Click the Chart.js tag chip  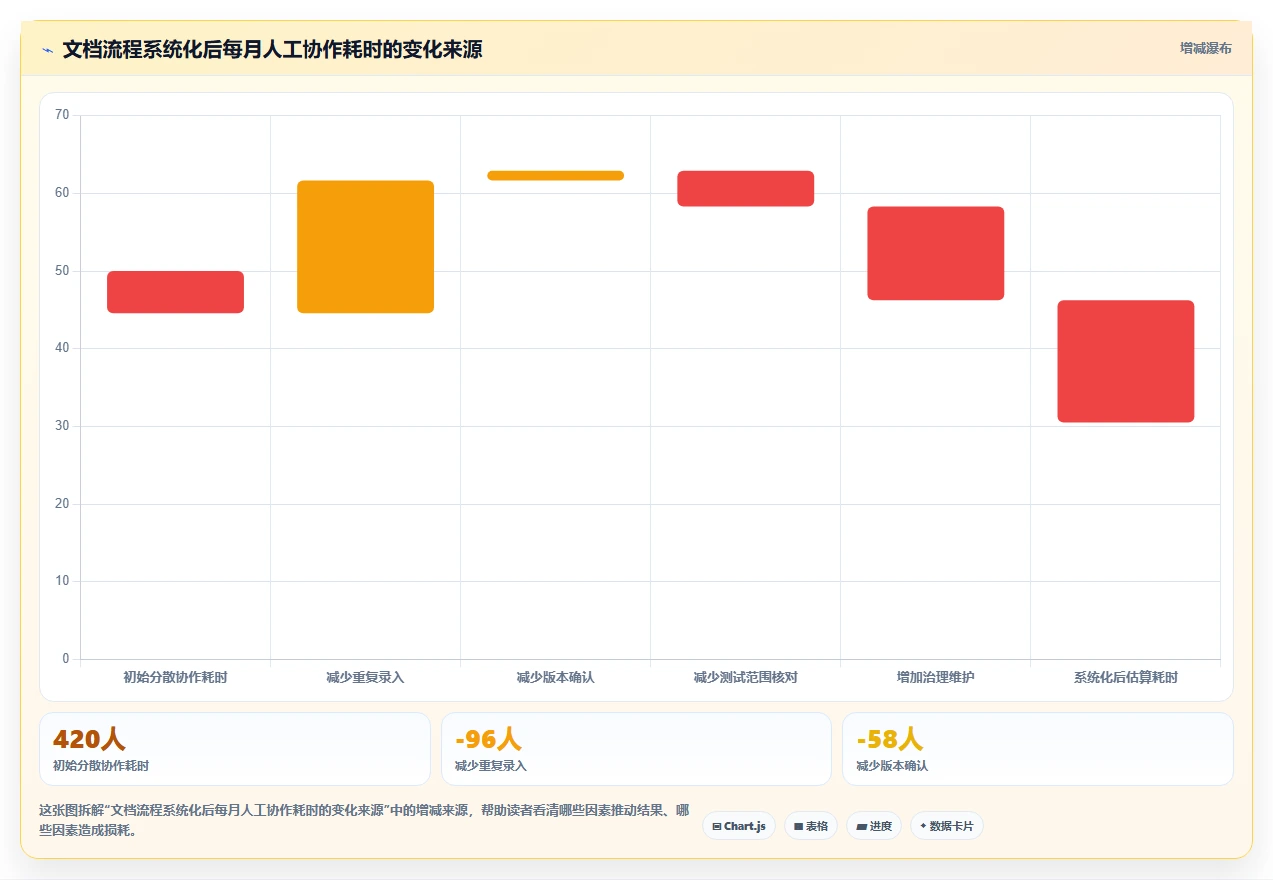(x=739, y=826)
